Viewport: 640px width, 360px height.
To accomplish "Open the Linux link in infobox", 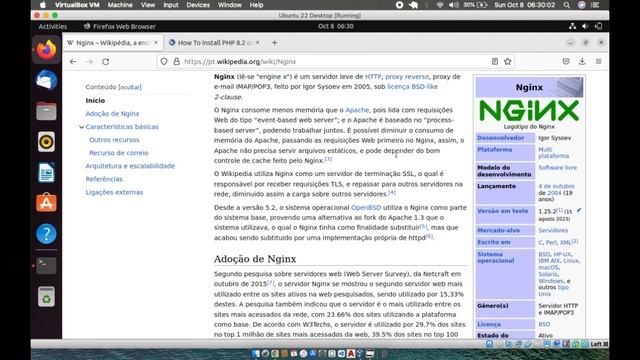I will pos(571,260).
